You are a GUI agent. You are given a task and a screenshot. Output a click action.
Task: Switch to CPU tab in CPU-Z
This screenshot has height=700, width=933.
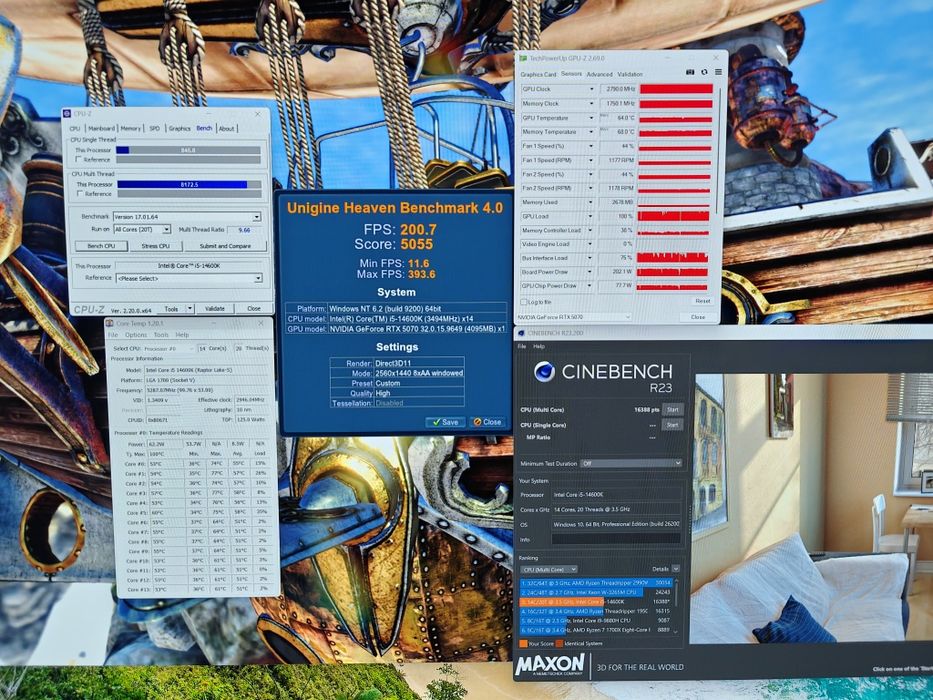[75, 129]
